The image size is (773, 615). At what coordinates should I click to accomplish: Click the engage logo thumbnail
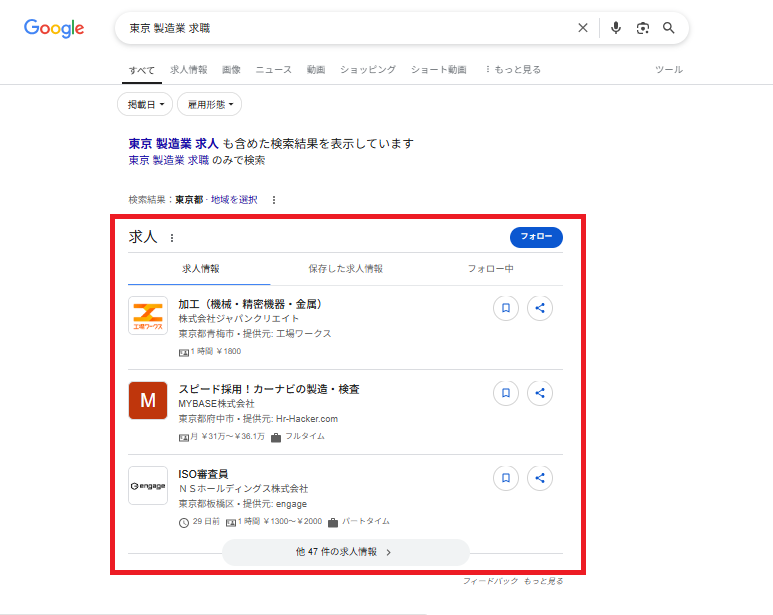pos(148,485)
